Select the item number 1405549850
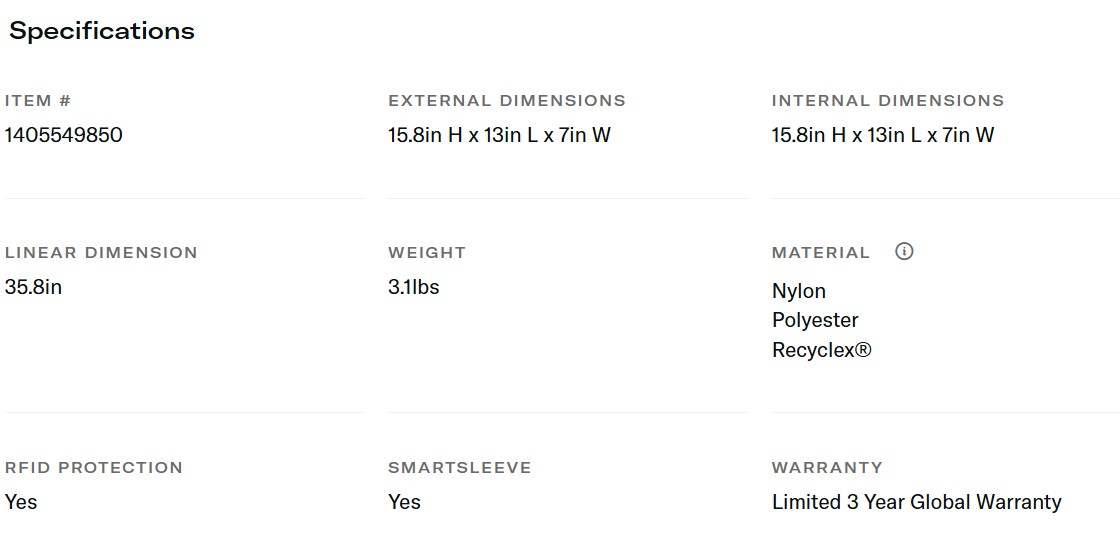This screenshot has width=1120, height=547. [x=64, y=135]
